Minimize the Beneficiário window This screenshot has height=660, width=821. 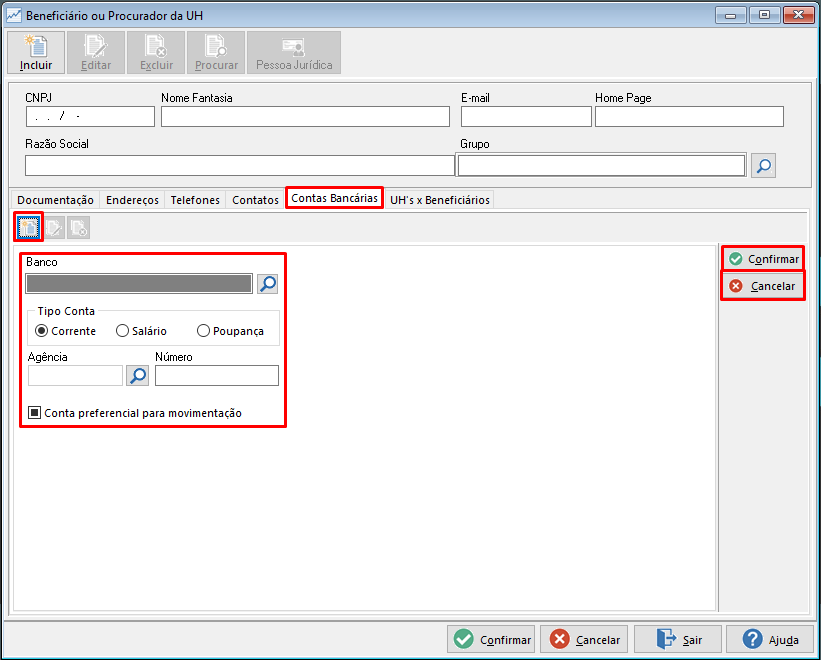tap(731, 15)
